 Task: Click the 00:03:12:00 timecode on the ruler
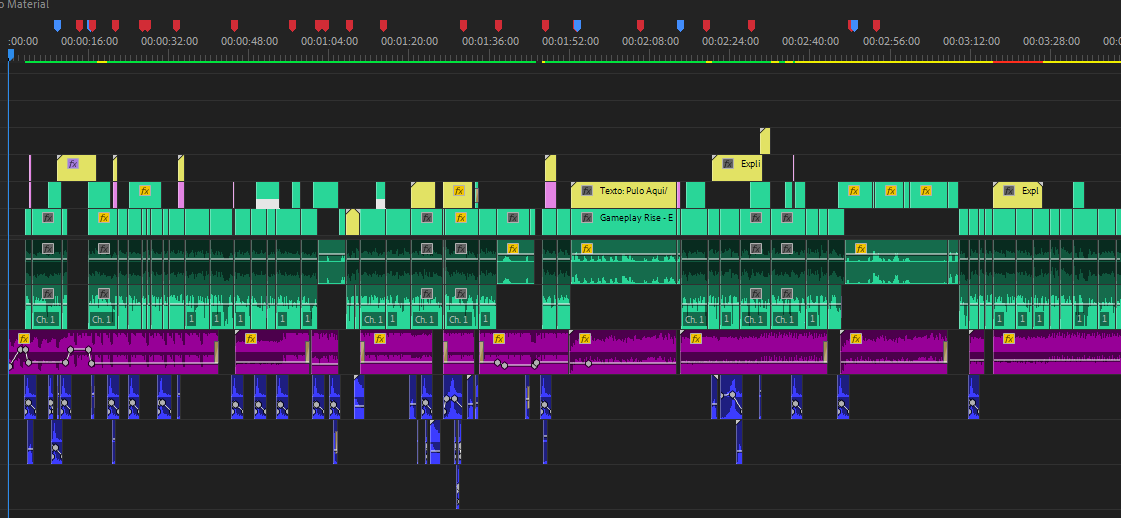tap(972, 41)
